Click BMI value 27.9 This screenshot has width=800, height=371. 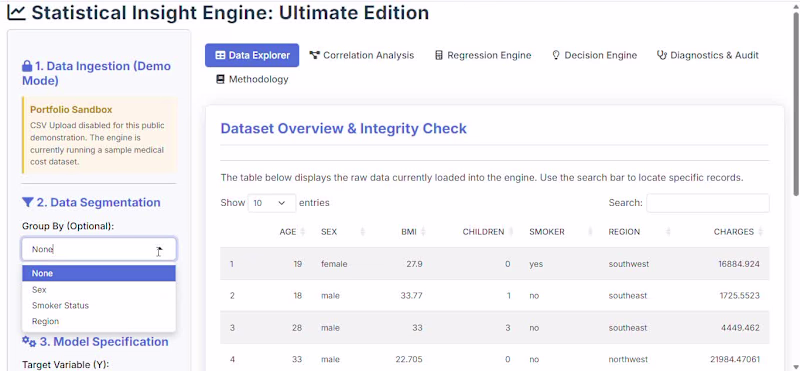pos(413,264)
